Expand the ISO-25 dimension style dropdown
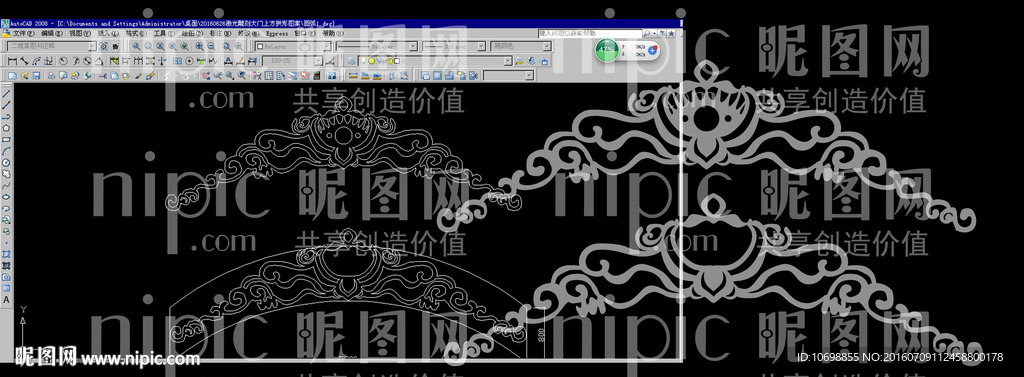 coord(292,61)
